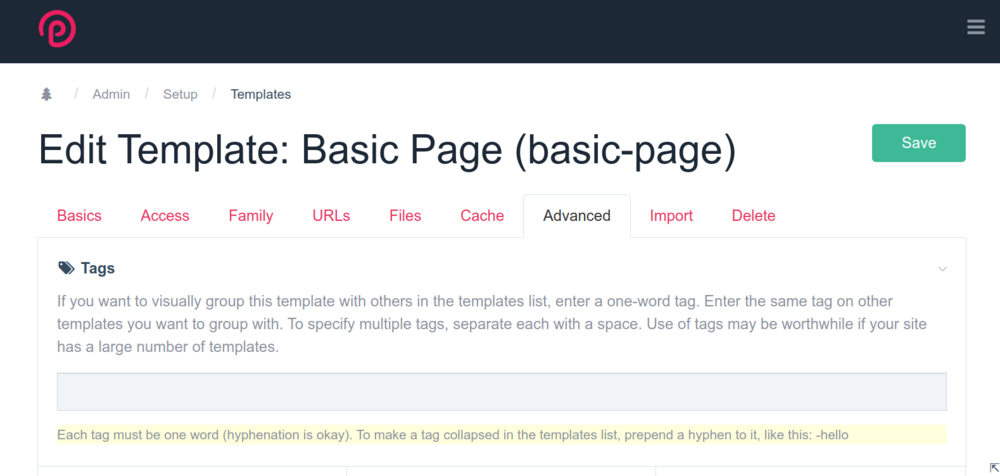Click the ProcessWire logo
This screenshot has width=1000, height=476.
click(x=57, y=29)
